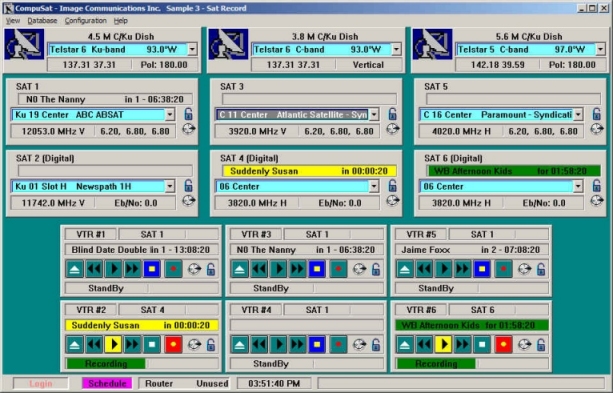Toggle the padlock for SAT 2 (Digital)
Image resolution: width=613 pixels, height=393 pixels.
188,186
